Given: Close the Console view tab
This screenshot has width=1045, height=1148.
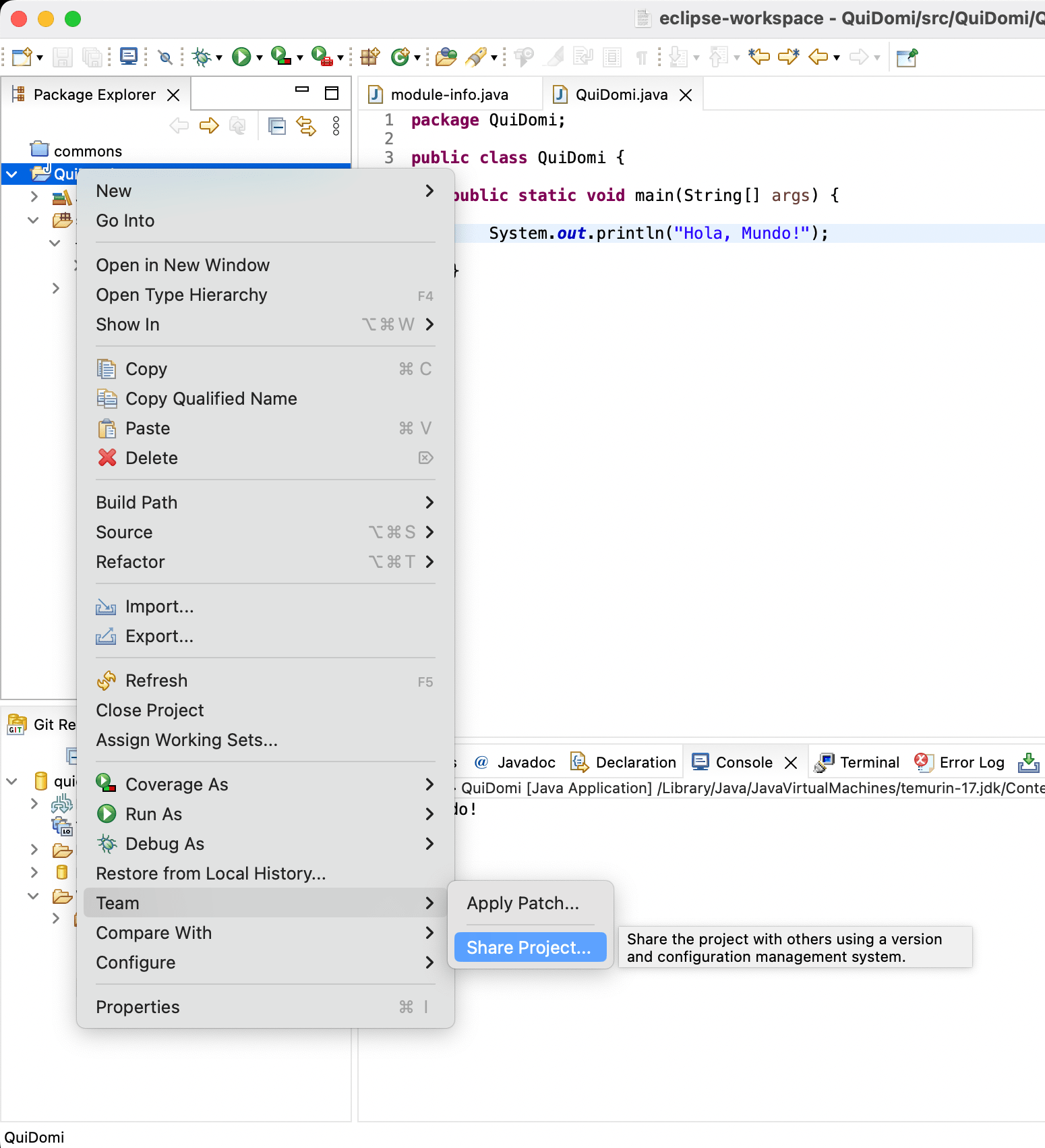Looking at the screenshot, I should pos(791,763).
